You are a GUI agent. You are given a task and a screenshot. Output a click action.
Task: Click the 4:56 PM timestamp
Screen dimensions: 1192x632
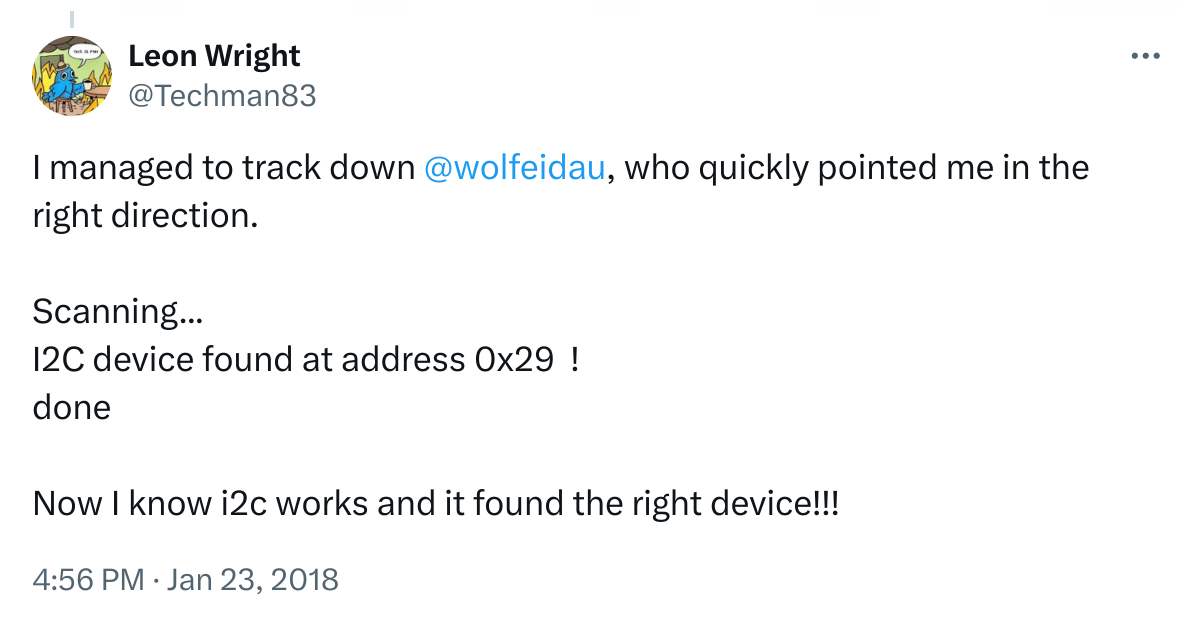[88, 579]
